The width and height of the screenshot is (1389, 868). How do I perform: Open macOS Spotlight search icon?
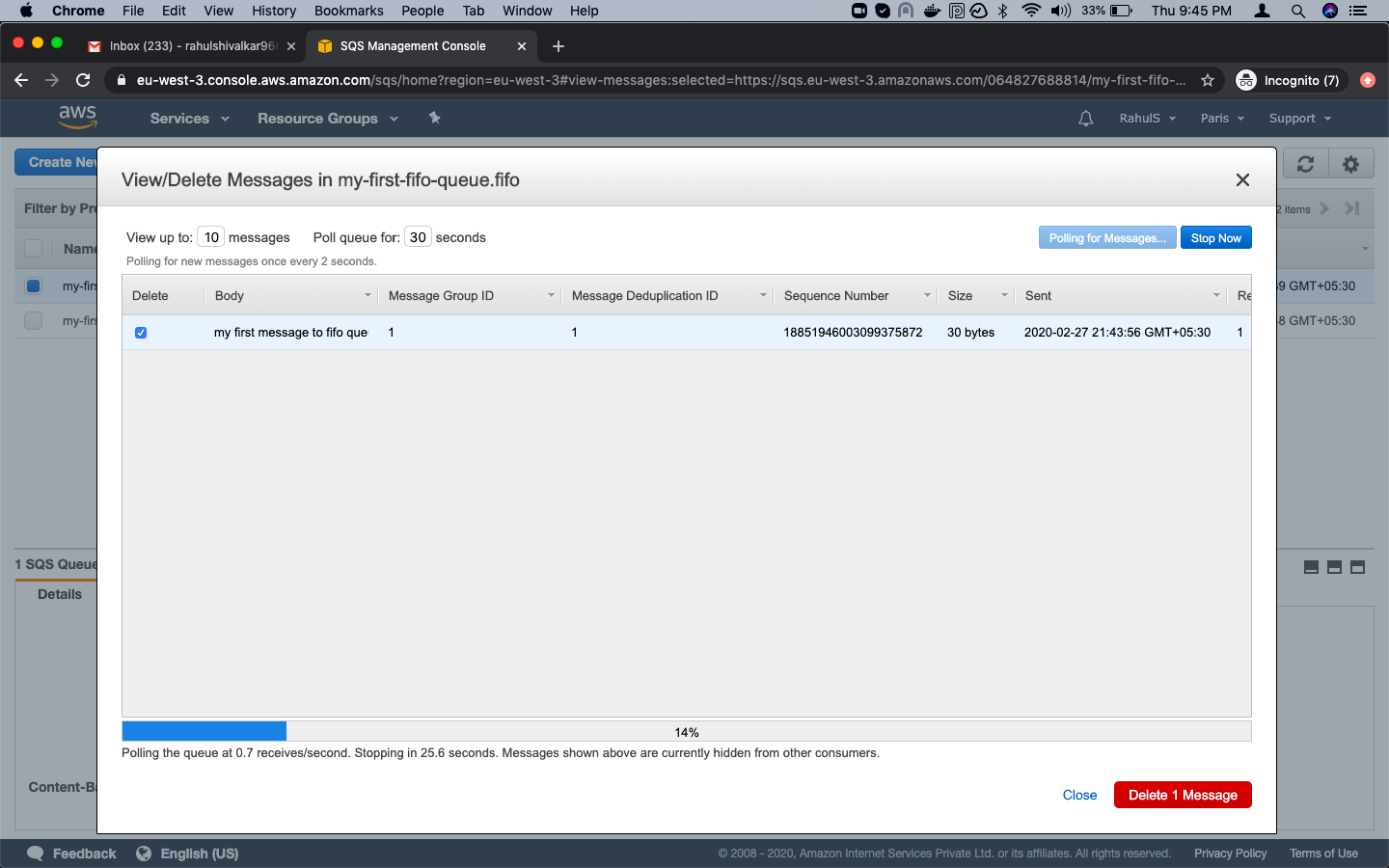tap(1297, 11)
